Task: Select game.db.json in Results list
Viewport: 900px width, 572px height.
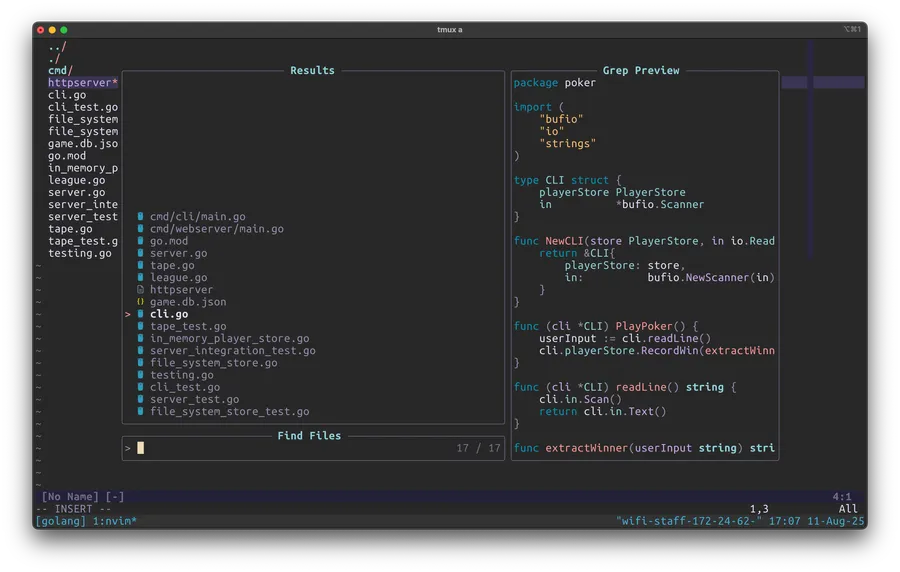Action: [x=188, y=302]
